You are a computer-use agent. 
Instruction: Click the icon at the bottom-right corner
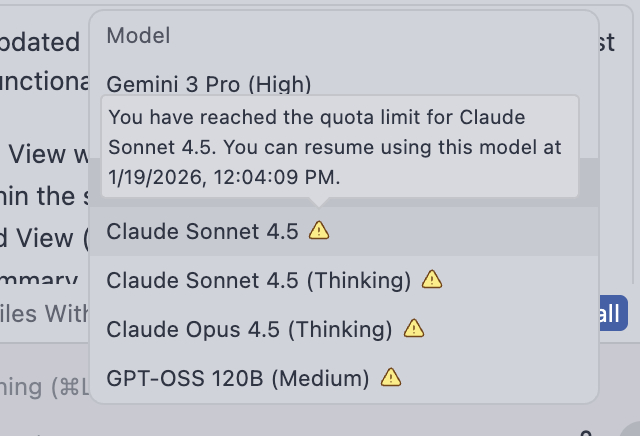tap(585, 431)
